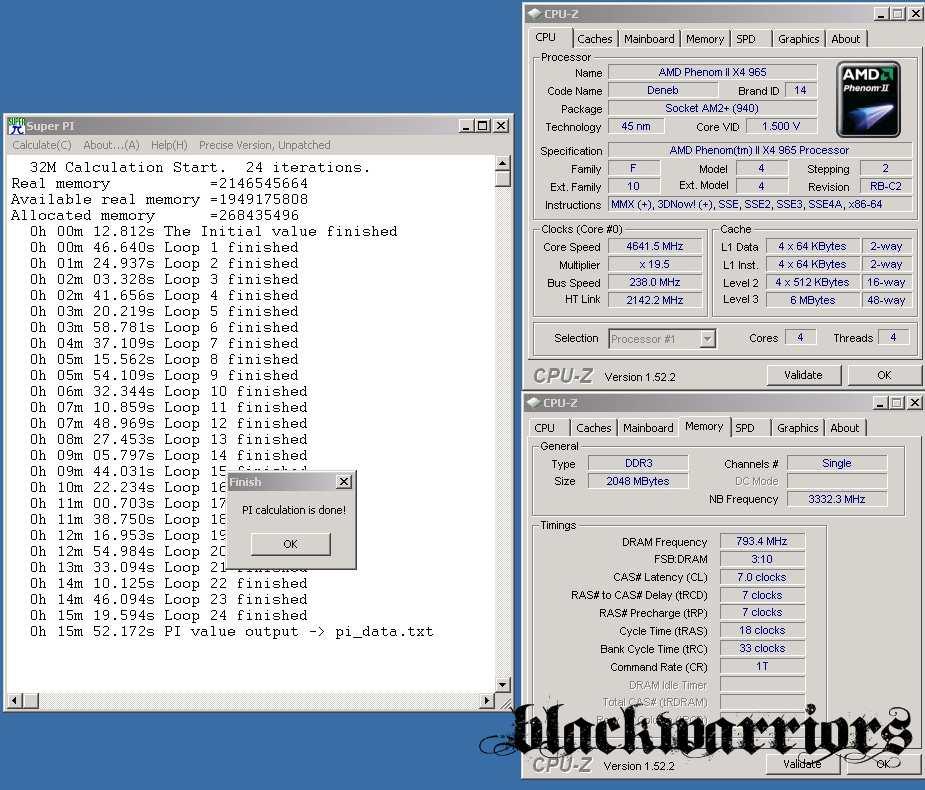Open Graphics tab in bottom CPU-Z window
Viewport: 925px width, 790px height.
point(797,428)
